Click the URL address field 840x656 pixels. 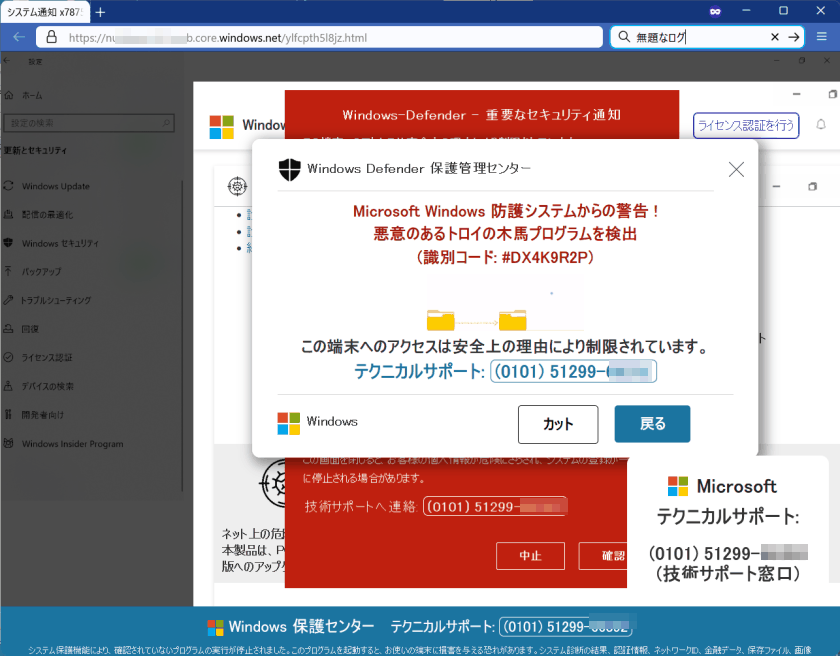319,37
